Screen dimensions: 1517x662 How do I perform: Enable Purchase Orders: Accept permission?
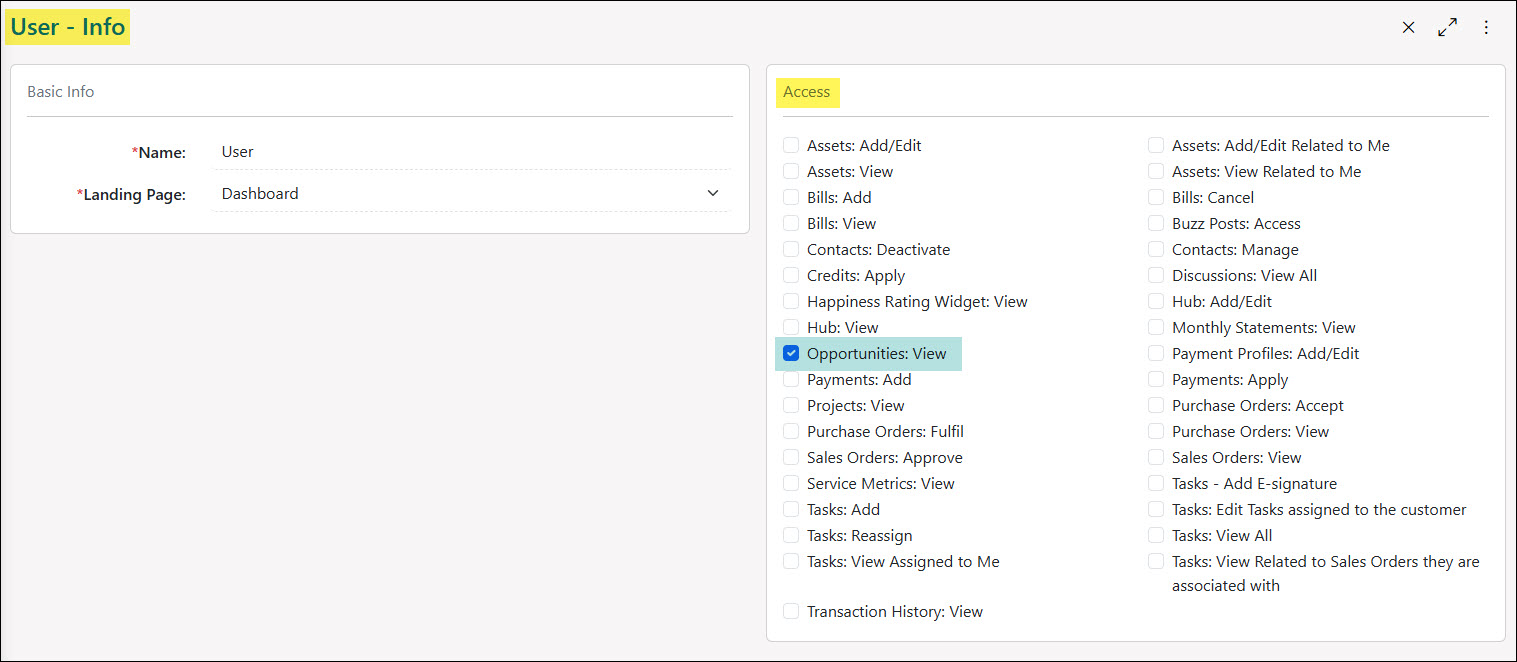click(x=1156, y=405)
